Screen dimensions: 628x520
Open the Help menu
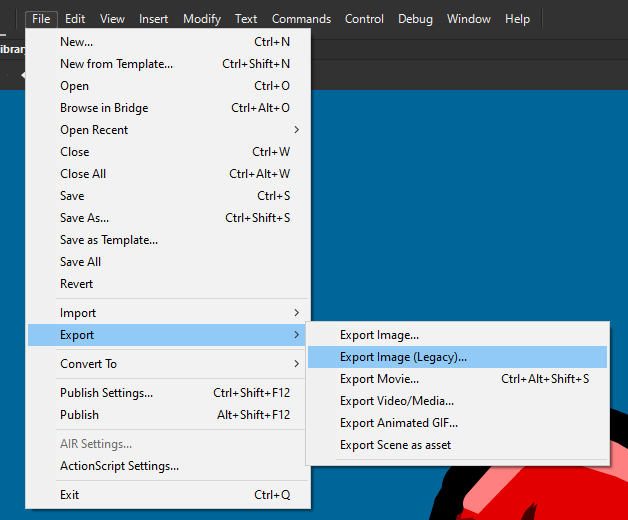click(517, 19)
